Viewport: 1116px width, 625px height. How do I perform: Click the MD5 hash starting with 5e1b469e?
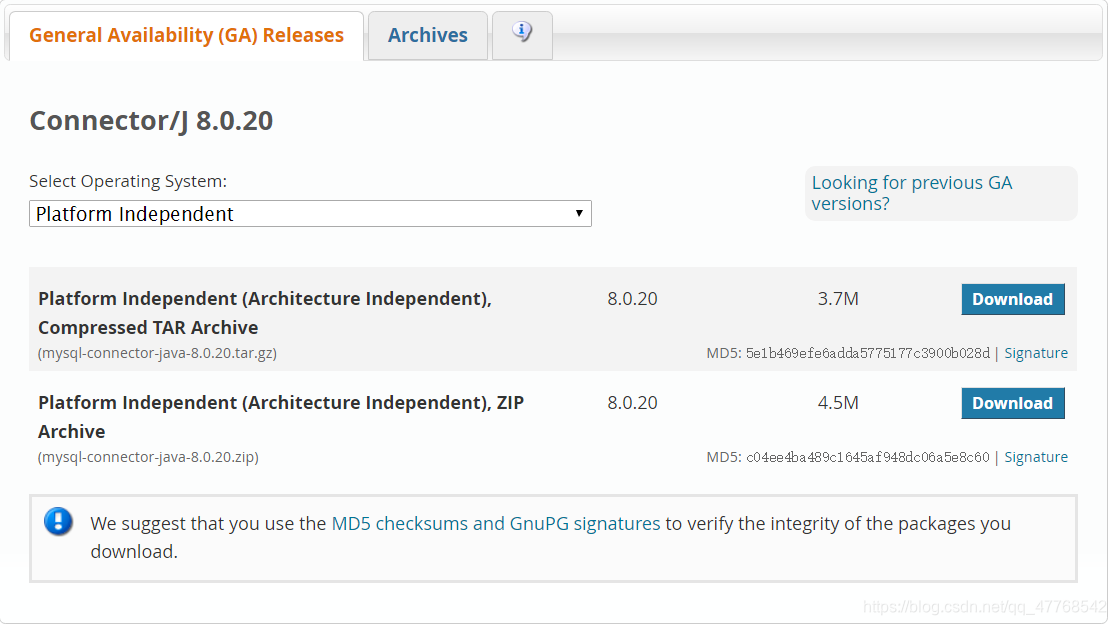868,353
